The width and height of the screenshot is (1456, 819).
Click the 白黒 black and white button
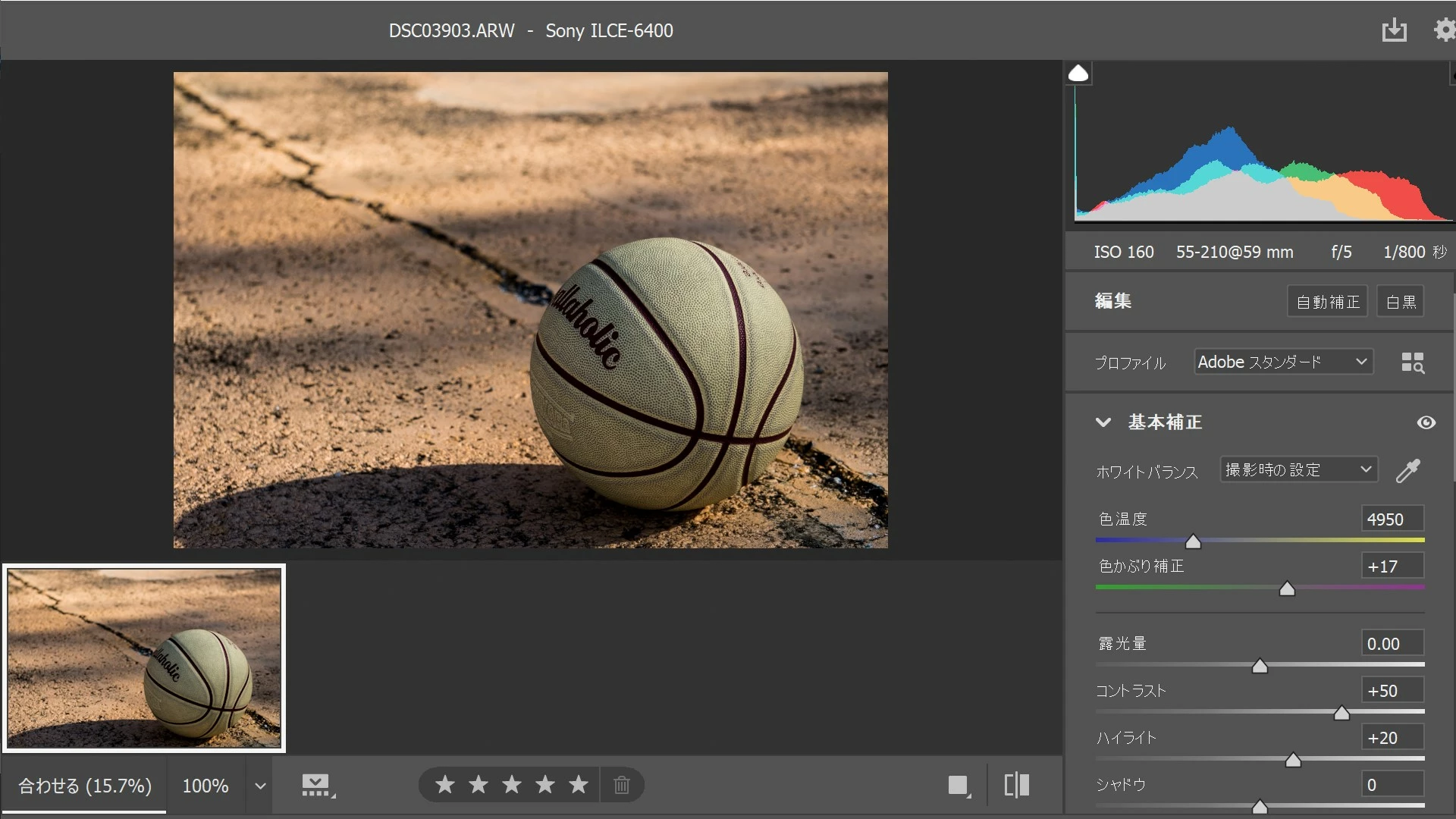(1400, 302)
